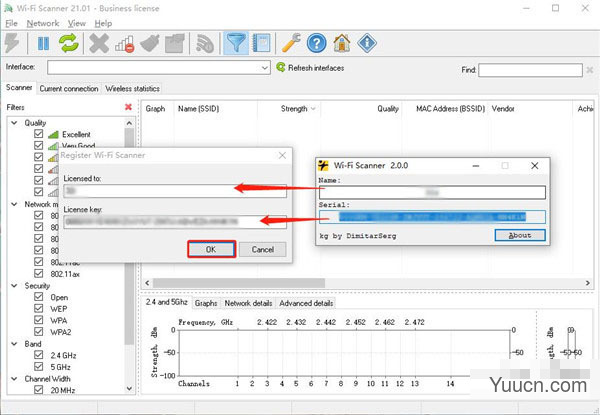Toggle the 20 MHz channel width checkbox
600x415 pixels.
click(x=38, y=390)
